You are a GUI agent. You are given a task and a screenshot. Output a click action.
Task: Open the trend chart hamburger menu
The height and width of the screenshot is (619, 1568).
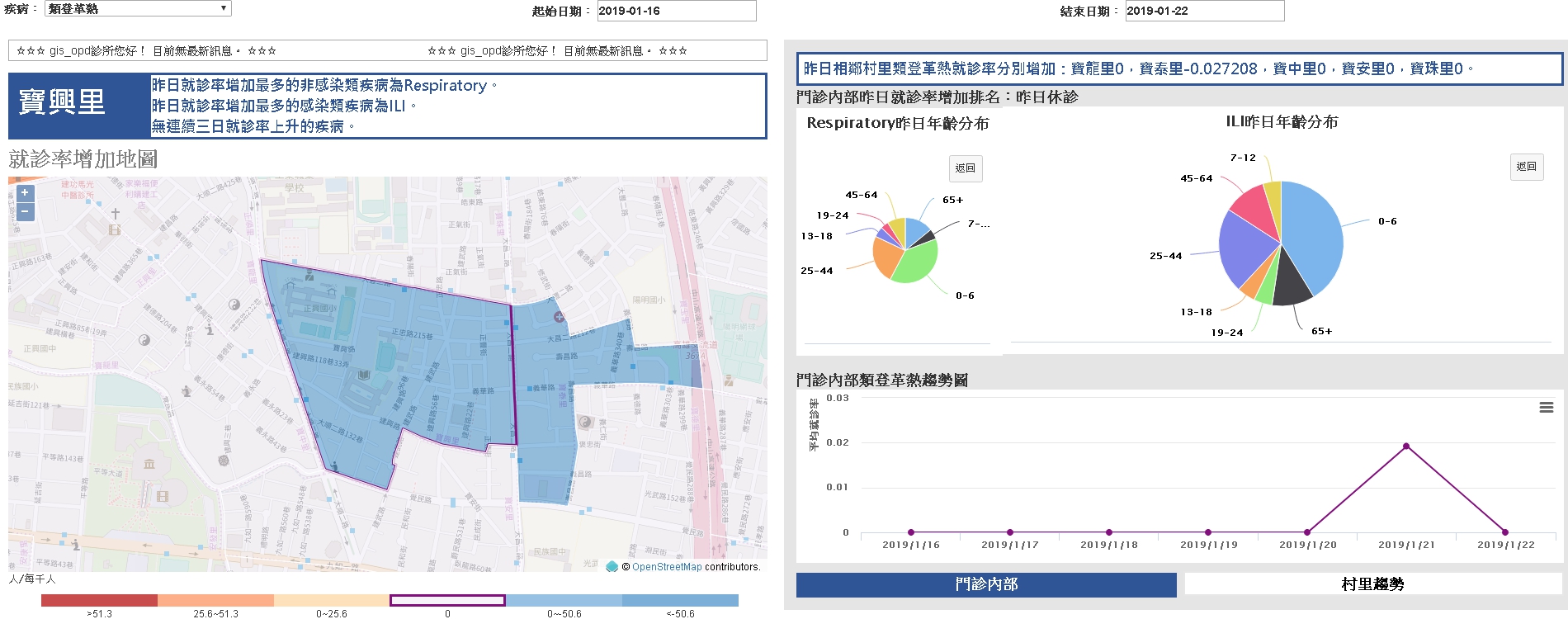[1547, 407]
